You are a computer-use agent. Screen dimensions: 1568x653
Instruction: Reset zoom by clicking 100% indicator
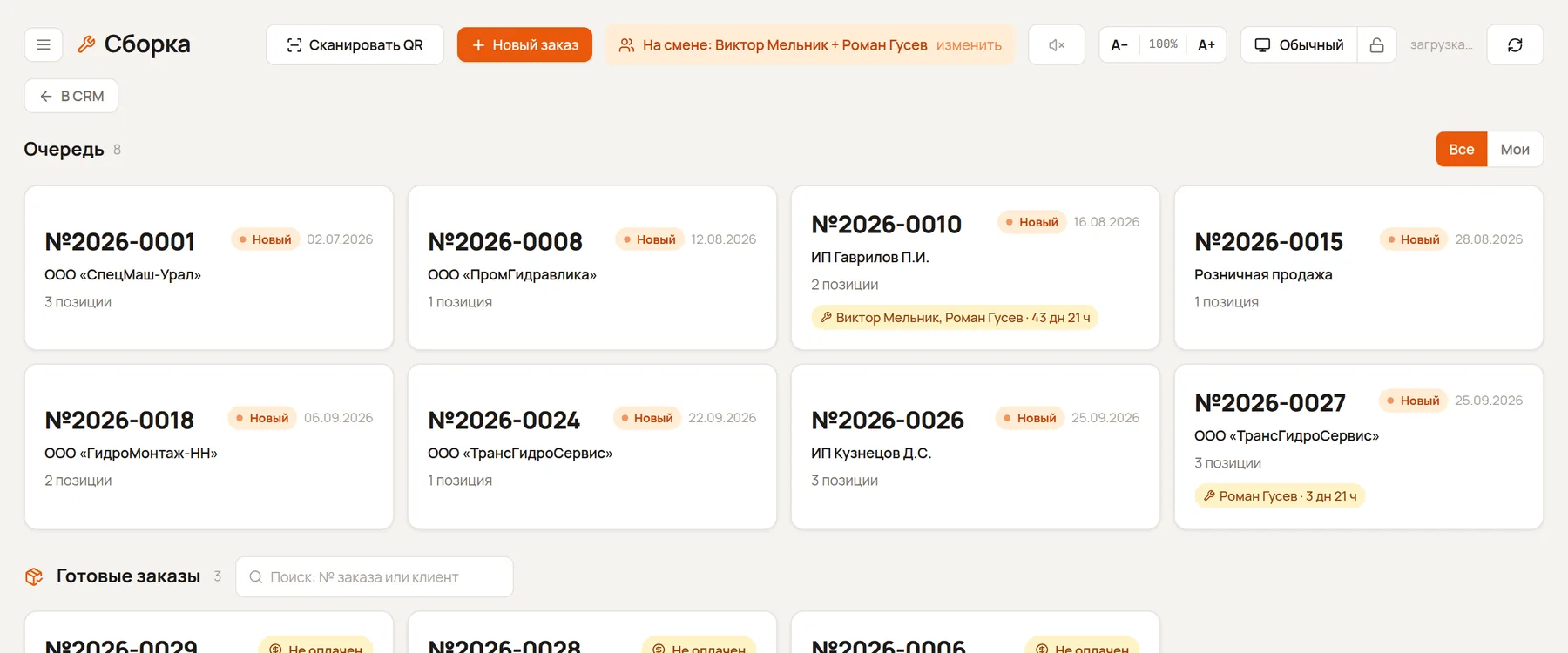[1163, 44]
